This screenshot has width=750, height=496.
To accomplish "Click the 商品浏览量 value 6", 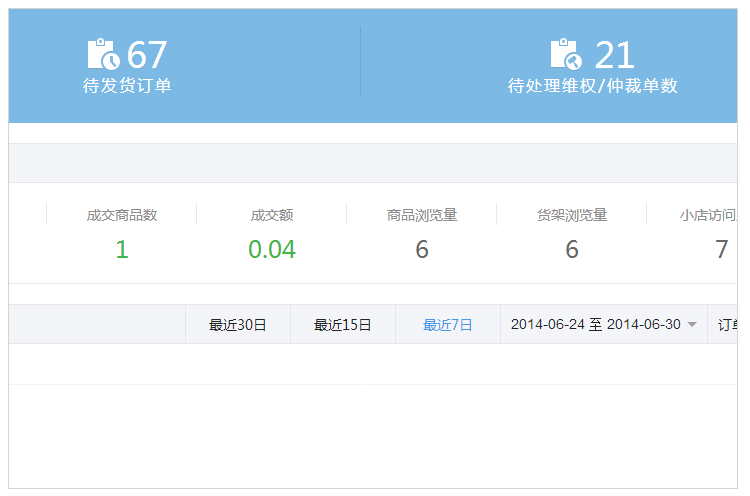I will [422, 249].
